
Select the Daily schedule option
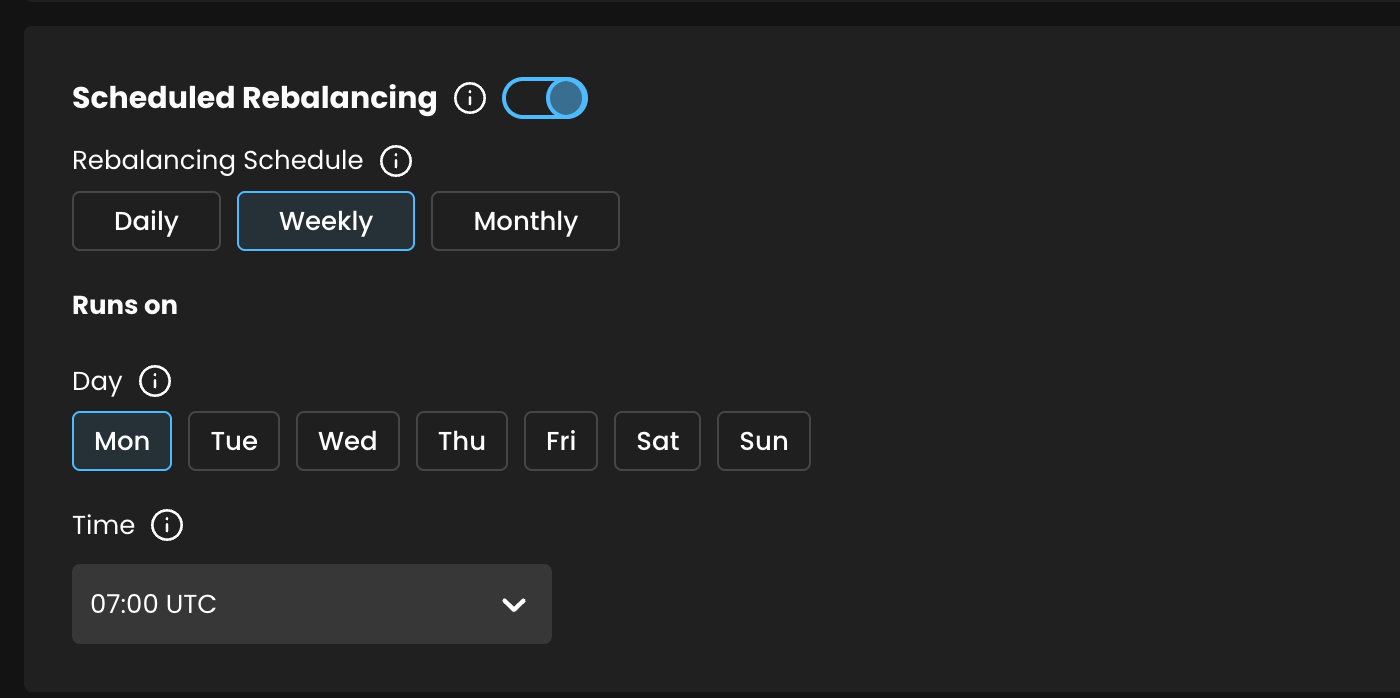pyautogui.click(x=146, y=221)
